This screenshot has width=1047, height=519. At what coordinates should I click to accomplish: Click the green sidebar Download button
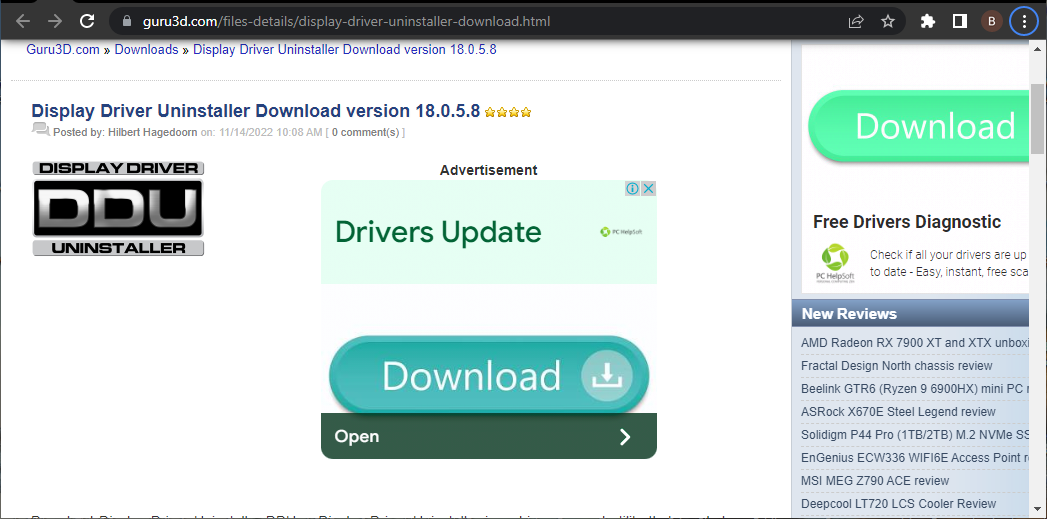coord(918,126)
